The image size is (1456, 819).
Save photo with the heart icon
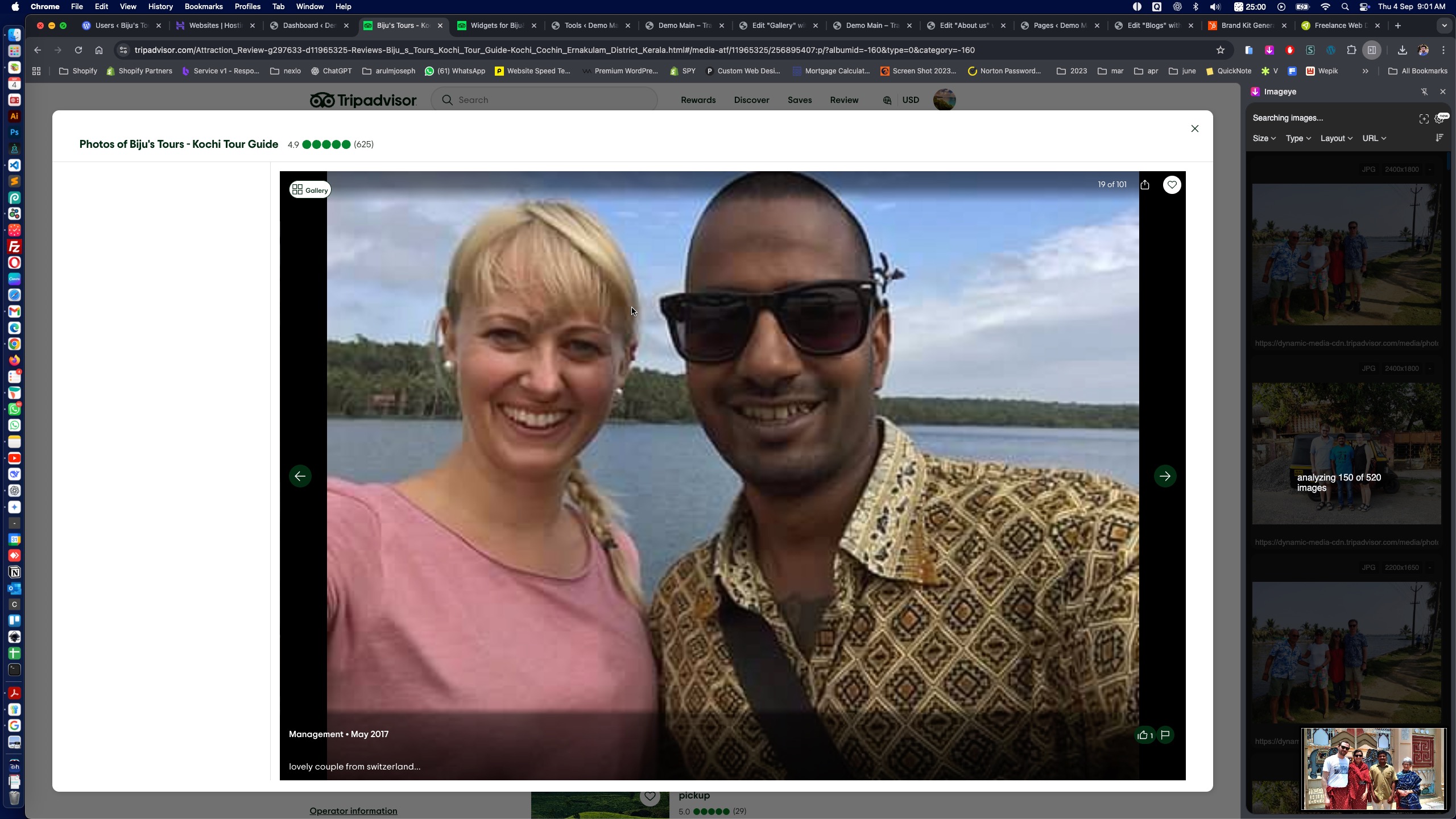point(1172,185)
